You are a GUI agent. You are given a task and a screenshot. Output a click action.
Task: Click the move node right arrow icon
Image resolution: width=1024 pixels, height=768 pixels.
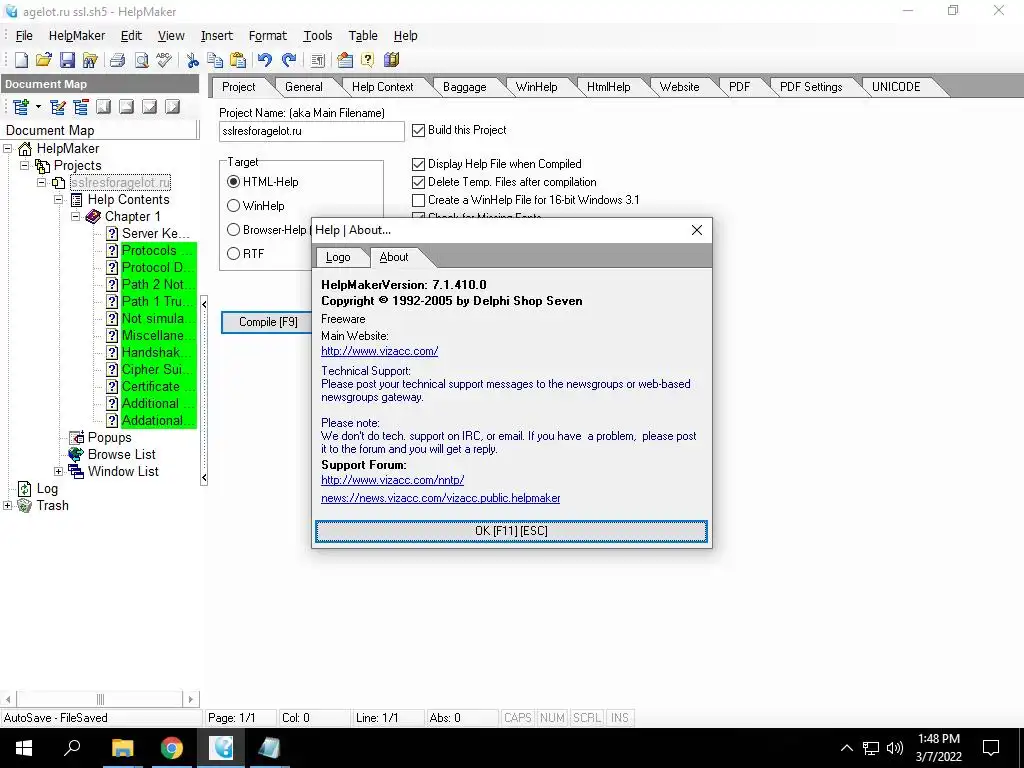pos(172,106)
